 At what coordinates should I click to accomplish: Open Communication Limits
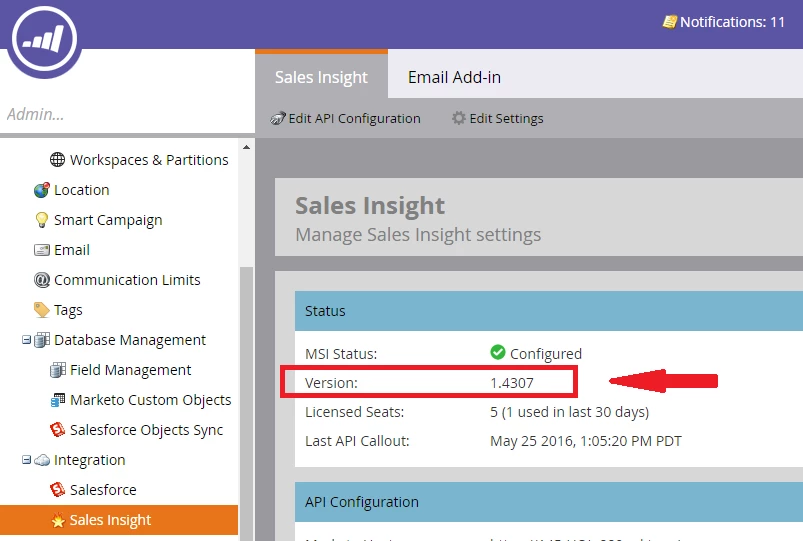click(x=117, y=280)
